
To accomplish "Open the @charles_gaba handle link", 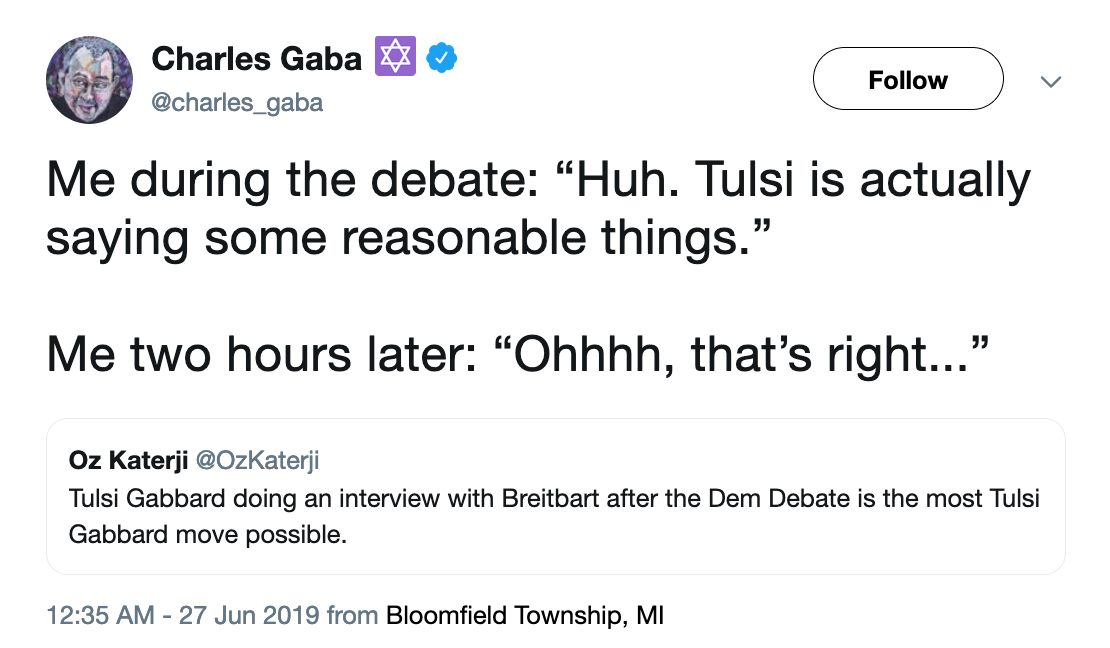I will tap(237, 103).
